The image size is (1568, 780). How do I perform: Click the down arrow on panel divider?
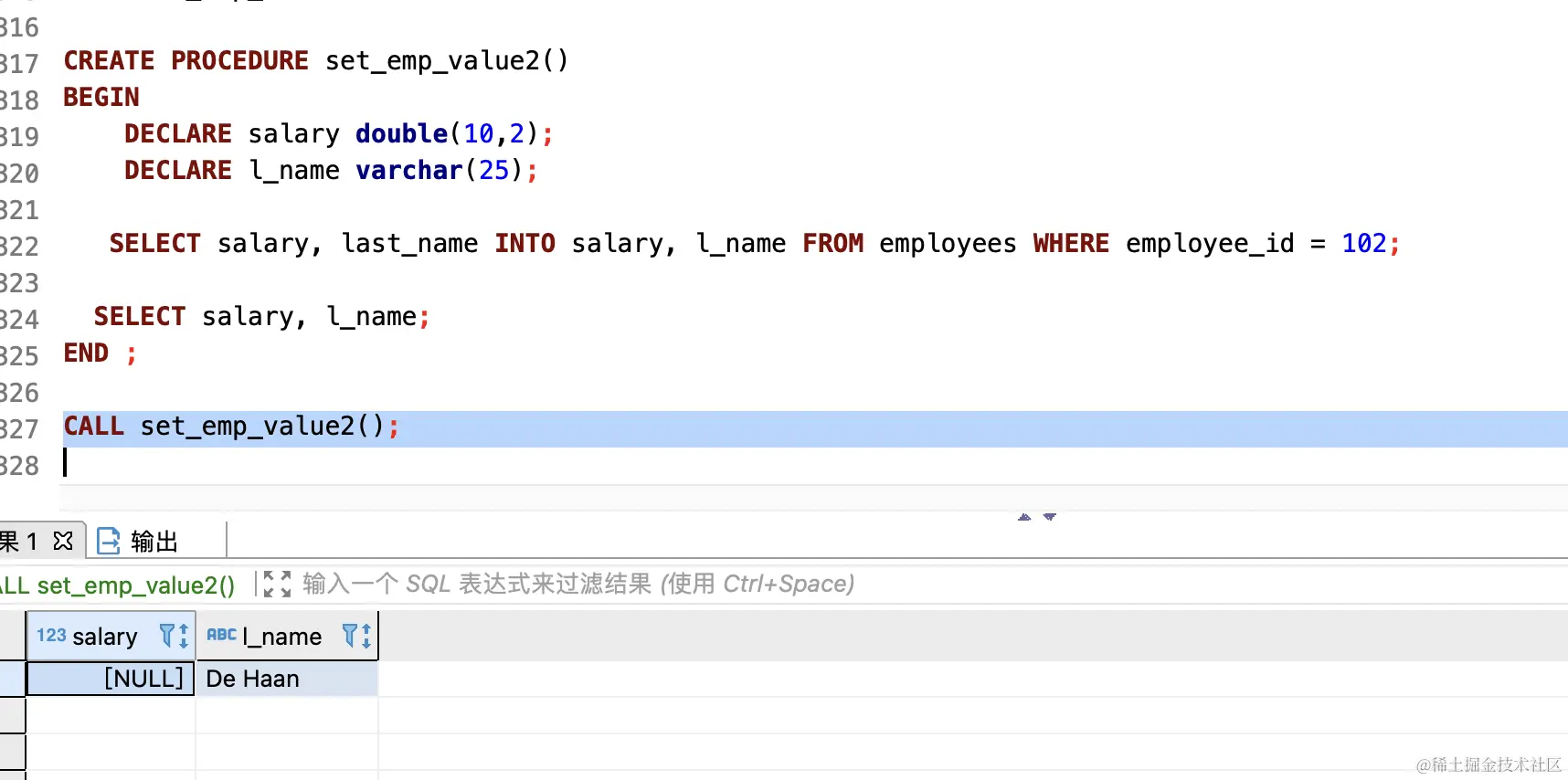(x=1050, y=517)
